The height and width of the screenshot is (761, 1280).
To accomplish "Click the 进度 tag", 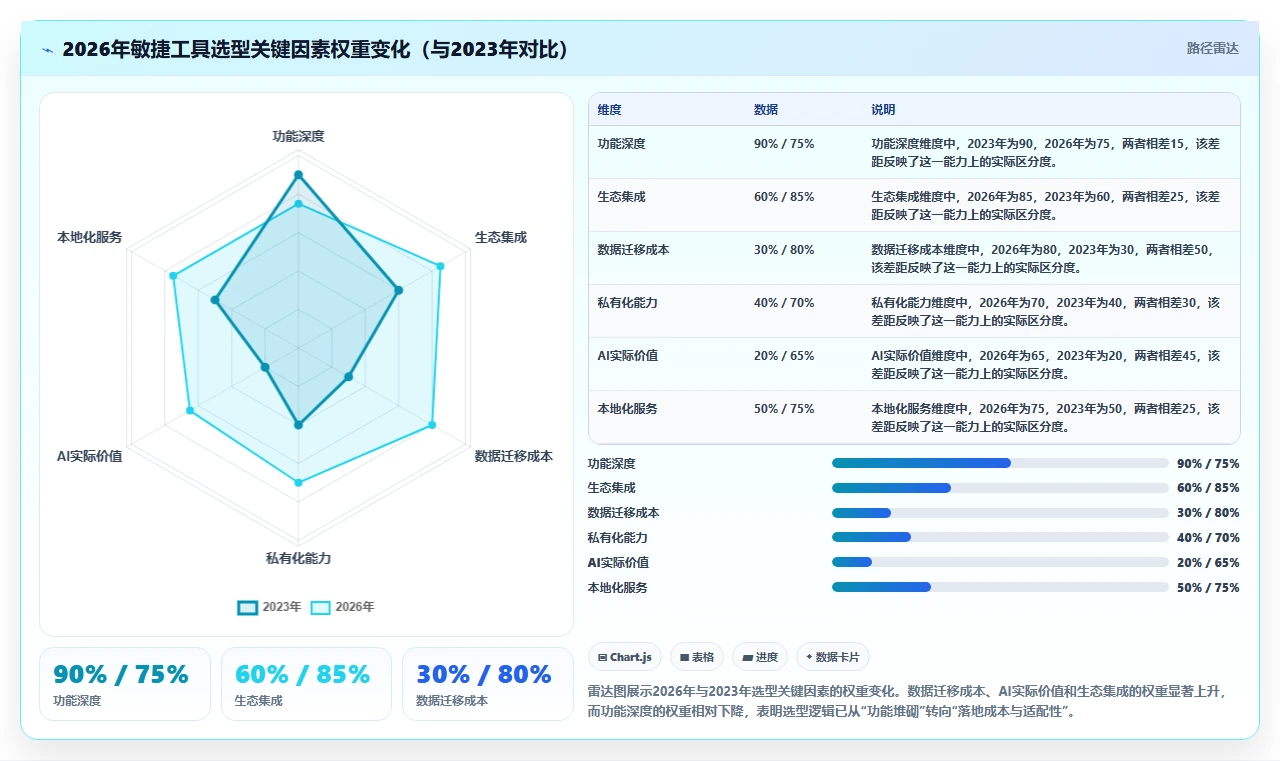I will 760,657.
